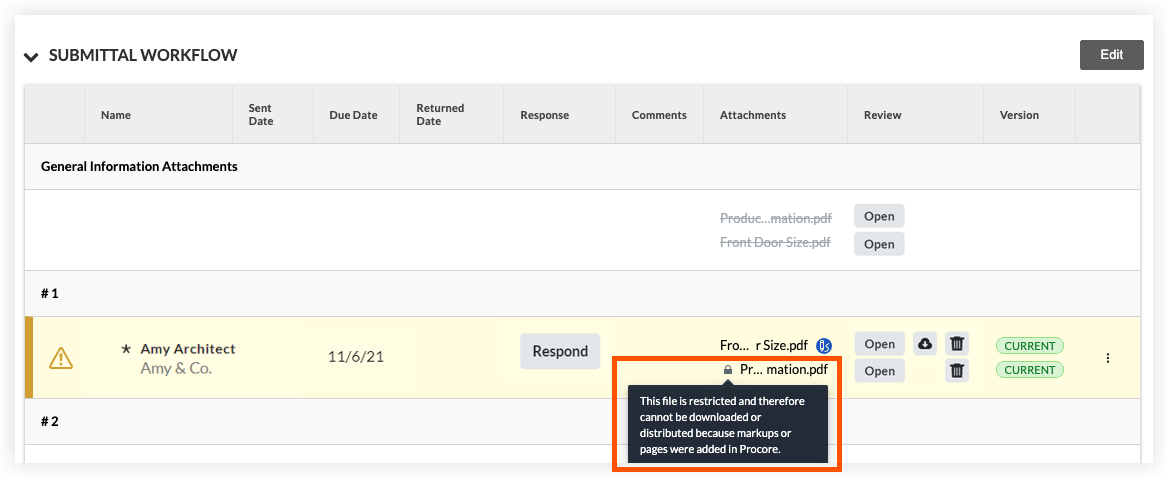The width and height of the screenshot is (1168, 487).
Task: Open the locked Pr... mation.pdf file
Action: [880, 370]
